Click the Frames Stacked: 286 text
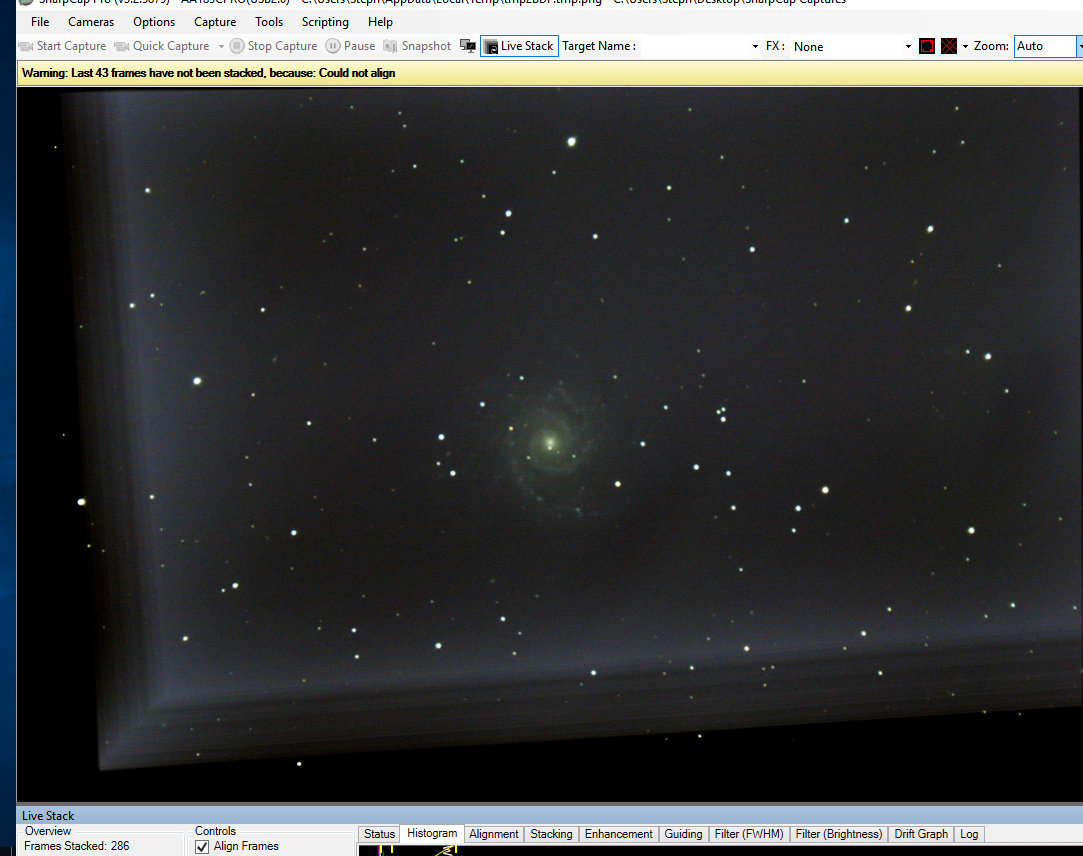The height and width of the screenshot is (856, 1083). (77, 846)
